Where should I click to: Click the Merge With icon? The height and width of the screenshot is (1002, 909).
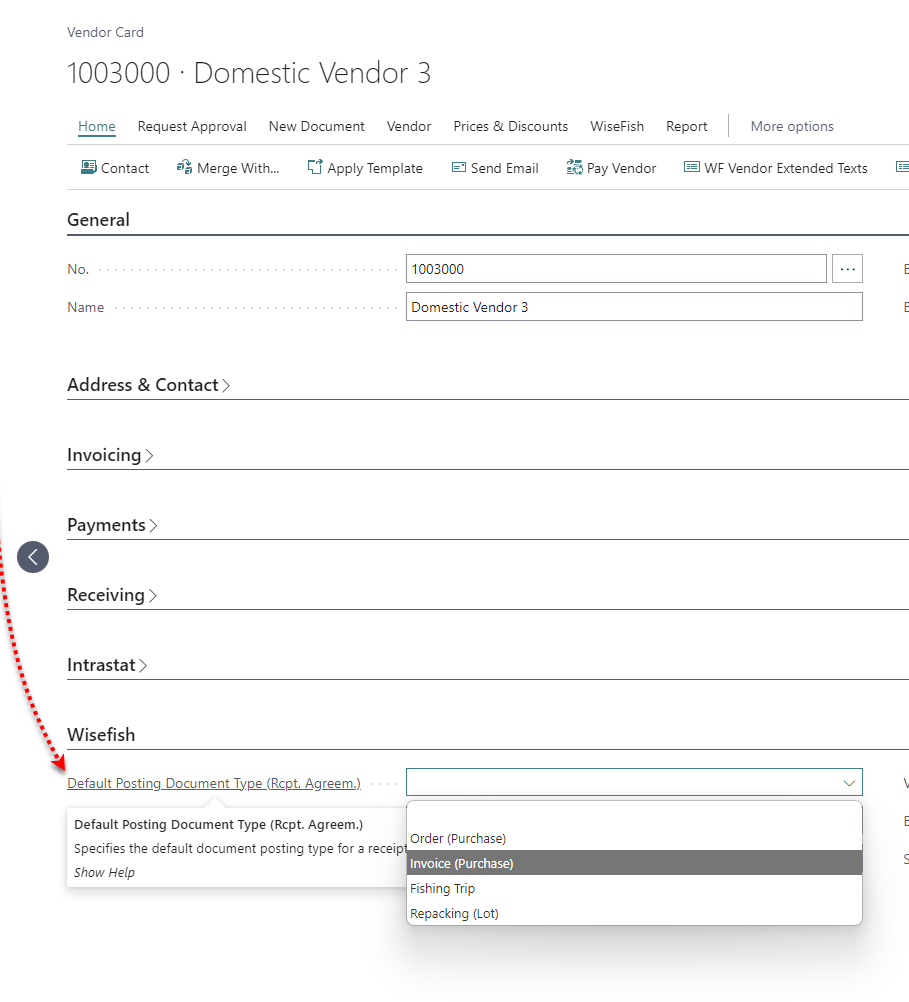coord(184,168)
